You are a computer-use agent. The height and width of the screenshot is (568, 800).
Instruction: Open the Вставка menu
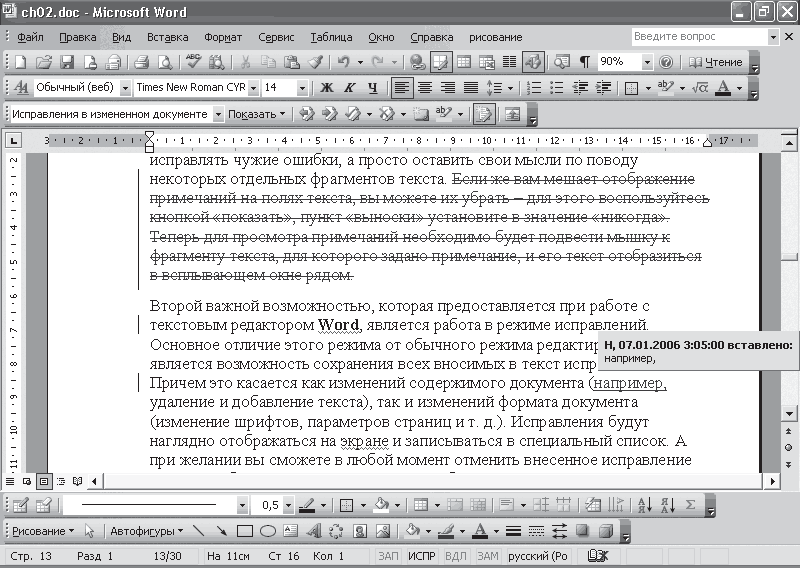[167, 37]
